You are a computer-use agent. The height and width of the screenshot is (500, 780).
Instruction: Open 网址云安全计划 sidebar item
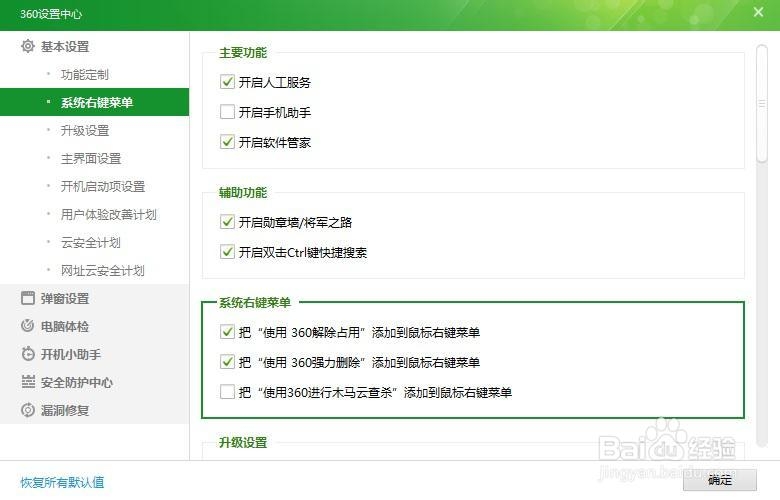point(102,271)
